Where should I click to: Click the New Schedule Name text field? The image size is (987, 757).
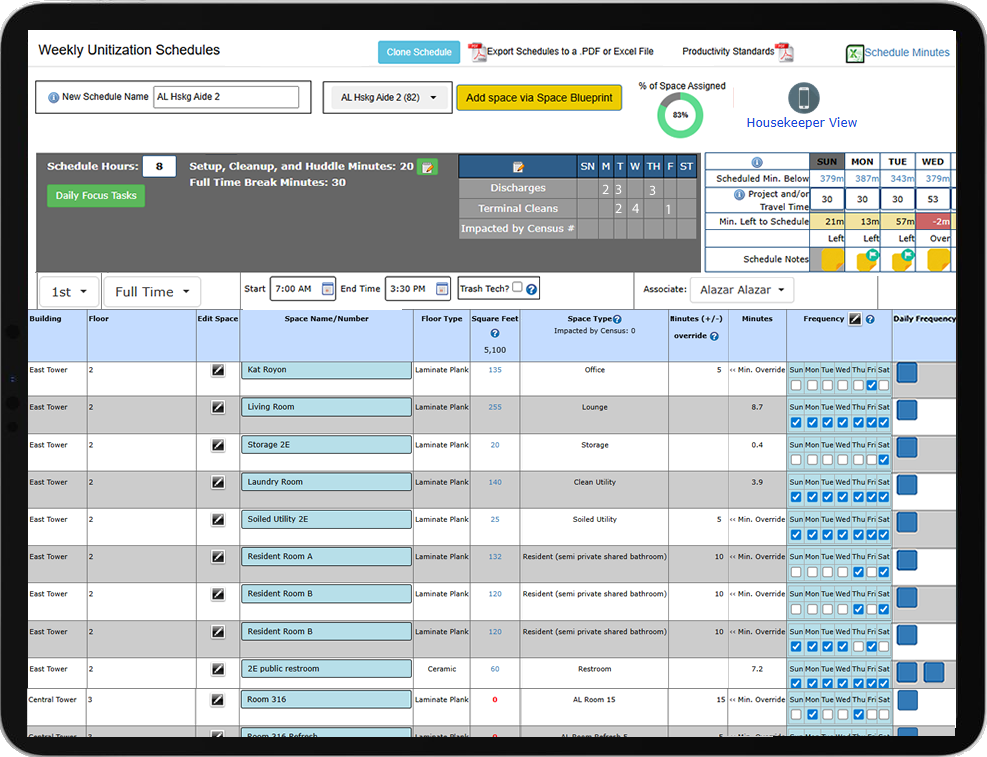pyautogui.click(x=226, y=97)
